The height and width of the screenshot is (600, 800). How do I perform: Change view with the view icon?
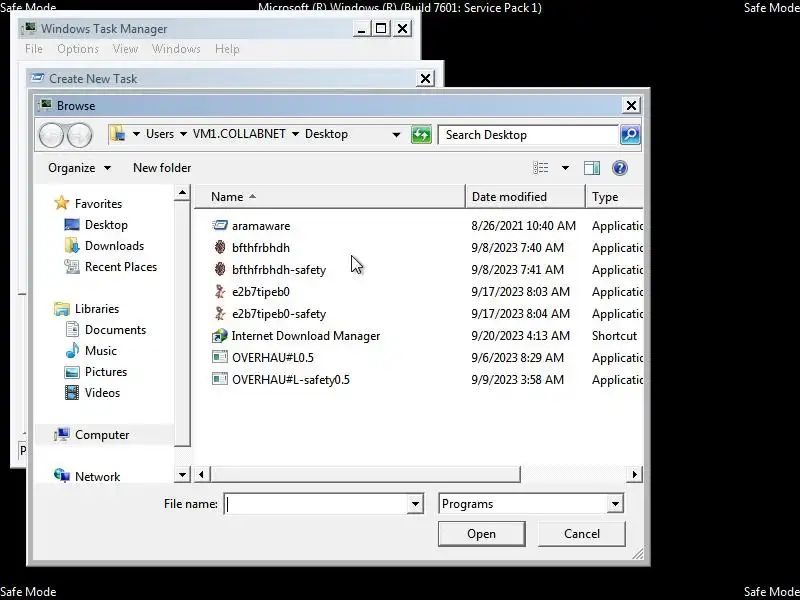tap(540, 168)
